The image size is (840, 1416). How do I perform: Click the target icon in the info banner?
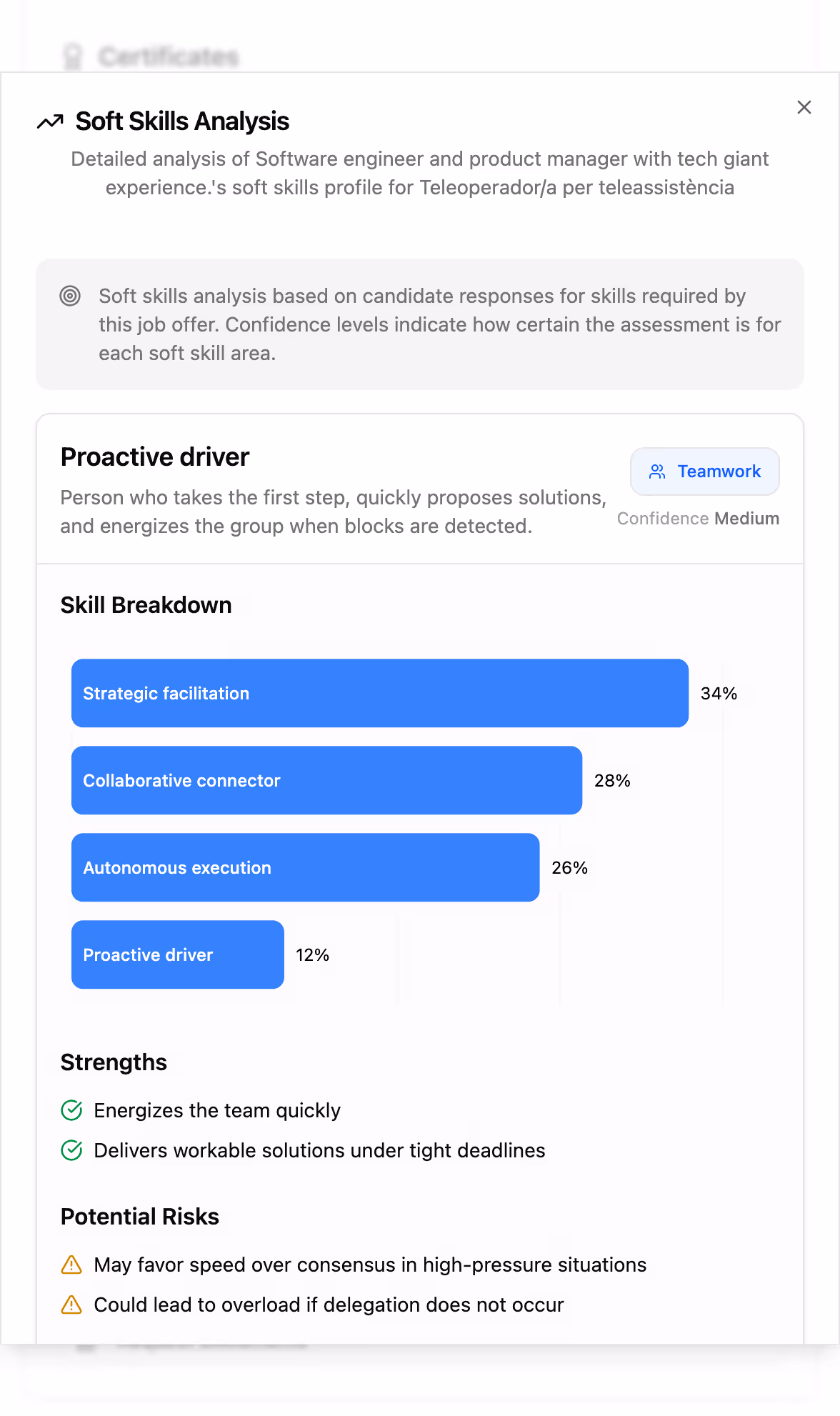pos(71,296)
